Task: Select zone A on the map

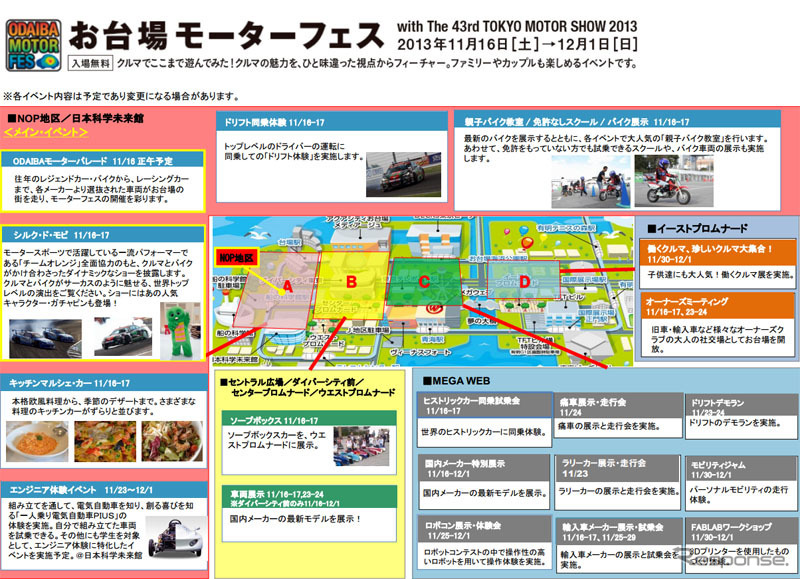Action: coord(288,285)
